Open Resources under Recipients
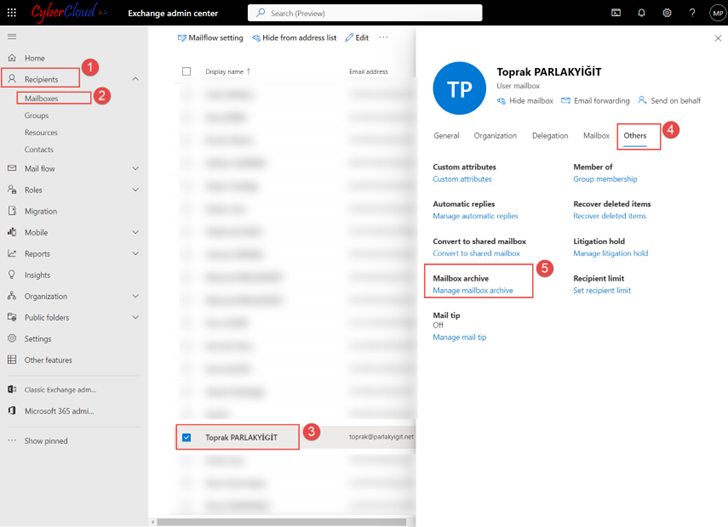 click(x=41, y=132)
